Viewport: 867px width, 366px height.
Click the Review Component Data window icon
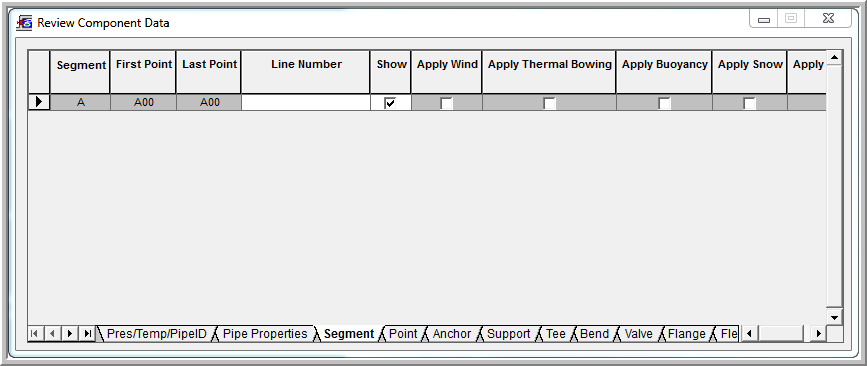click(x=24, y=23)
